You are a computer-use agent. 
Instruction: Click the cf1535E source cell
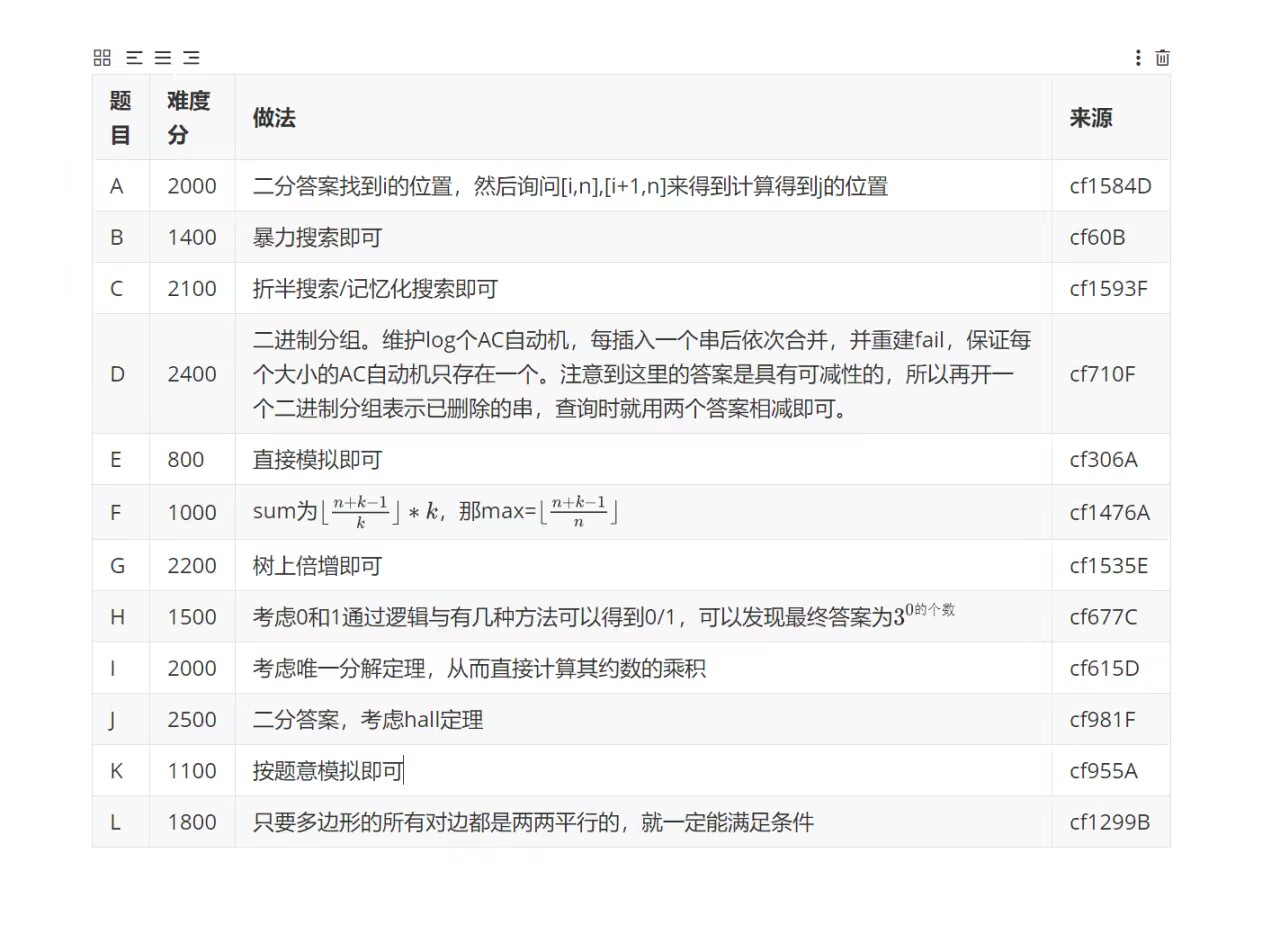pyautogui.click(x=1111, y=566)
